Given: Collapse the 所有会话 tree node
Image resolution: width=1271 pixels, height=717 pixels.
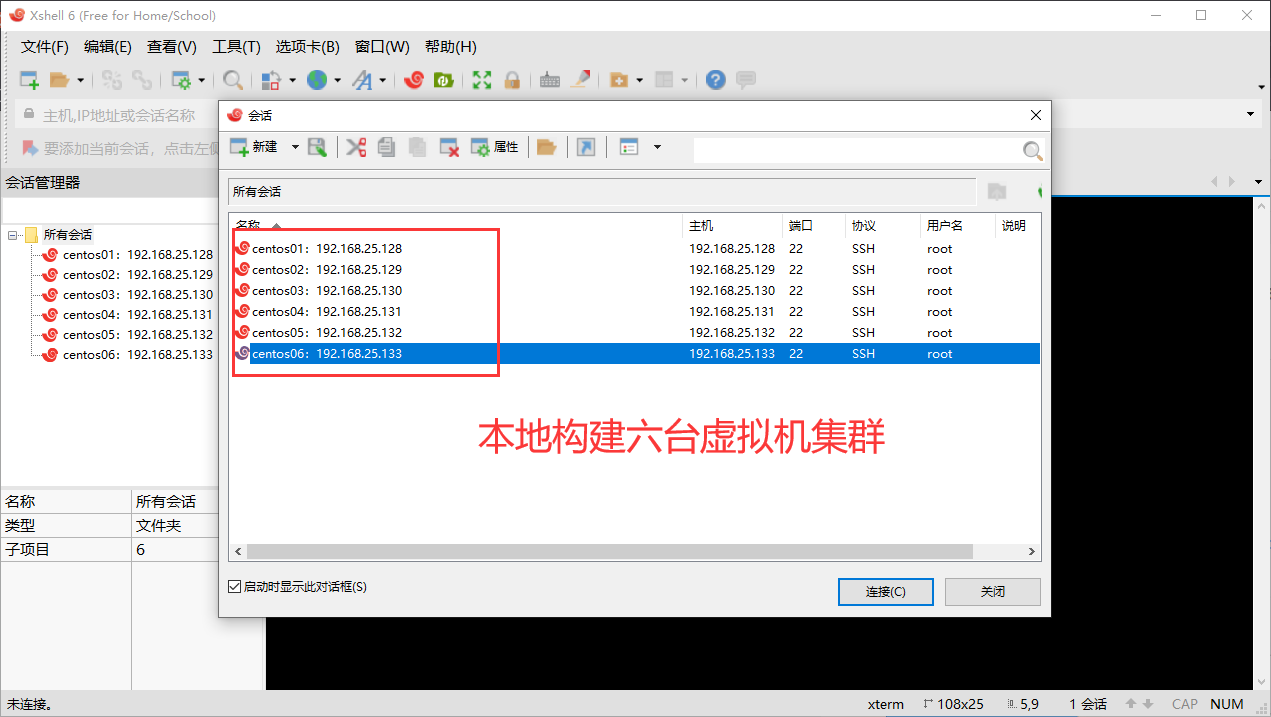Looking at the screenshot, I should (12, 235).
